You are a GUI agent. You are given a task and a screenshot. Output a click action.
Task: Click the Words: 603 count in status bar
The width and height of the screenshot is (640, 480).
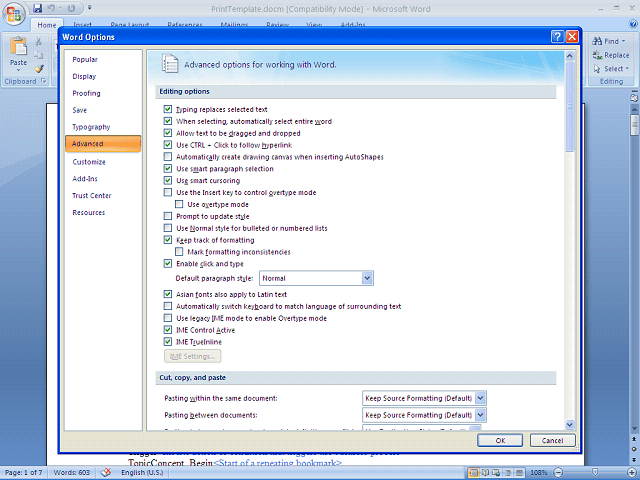pyautogui.click(x=72, y=473)
